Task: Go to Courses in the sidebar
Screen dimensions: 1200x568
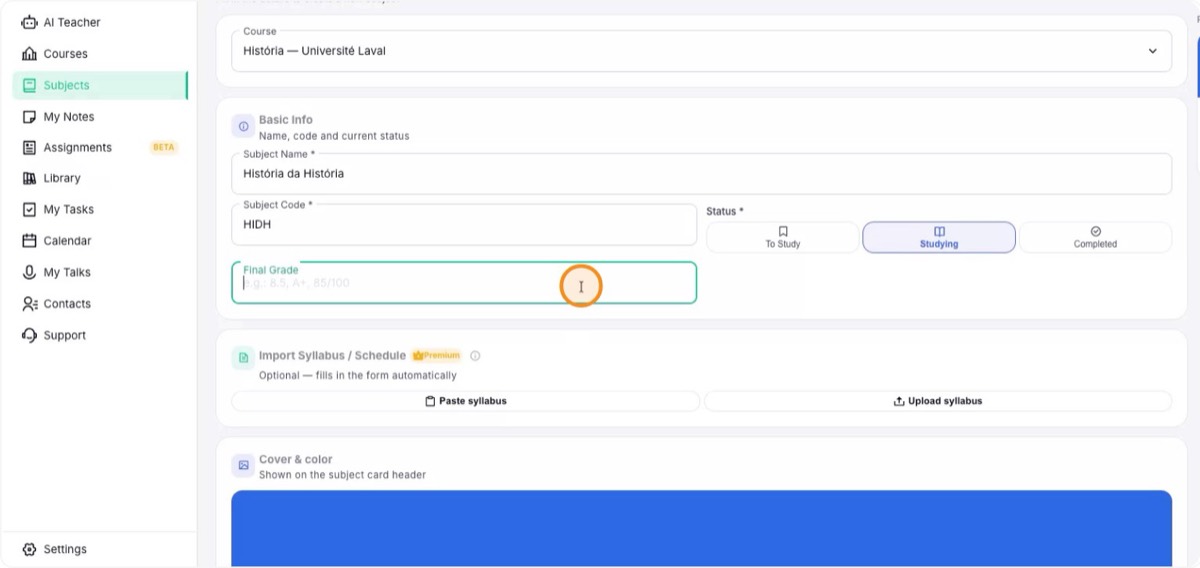Action: (x=99, y=54)
